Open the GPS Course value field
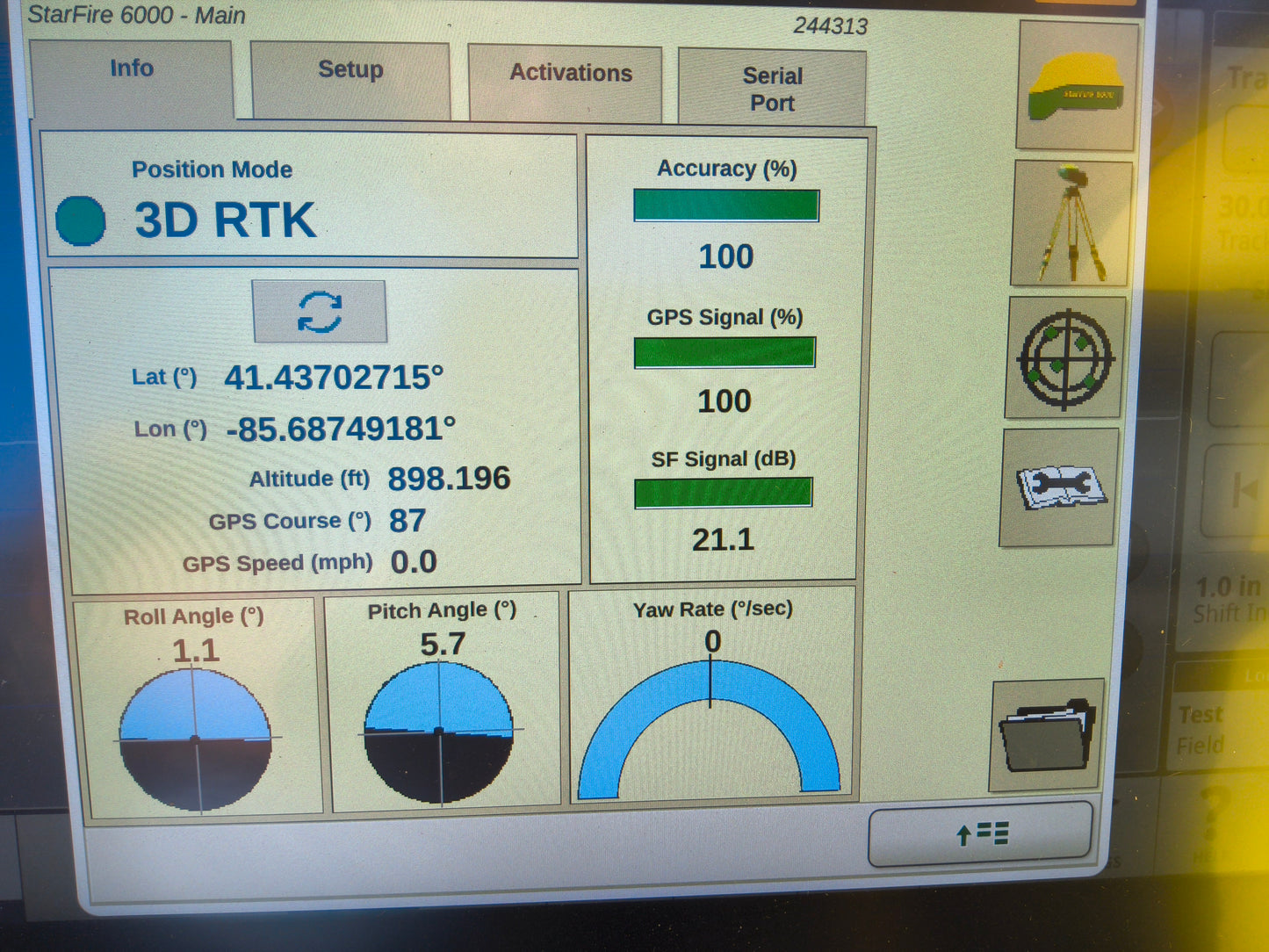 click(407, 520)
